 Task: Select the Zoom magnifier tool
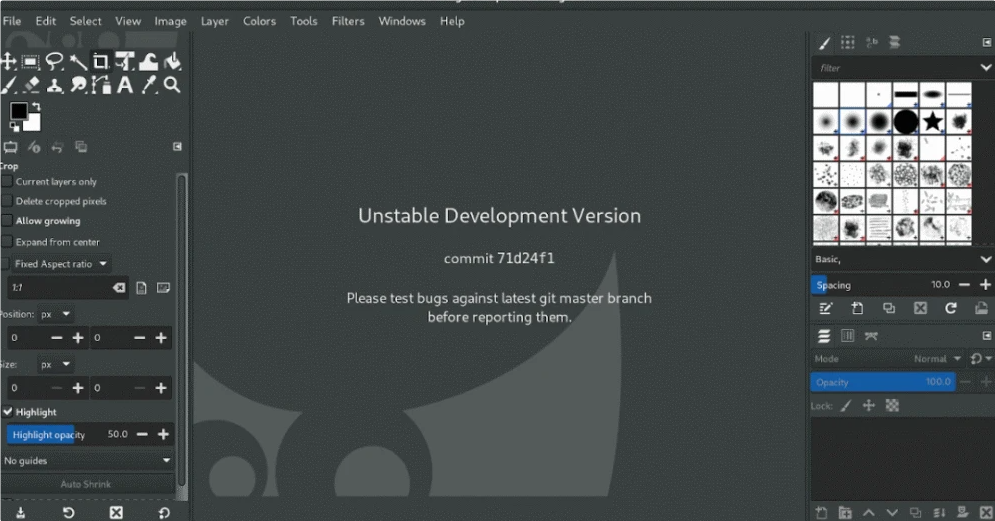pos(172,85)
